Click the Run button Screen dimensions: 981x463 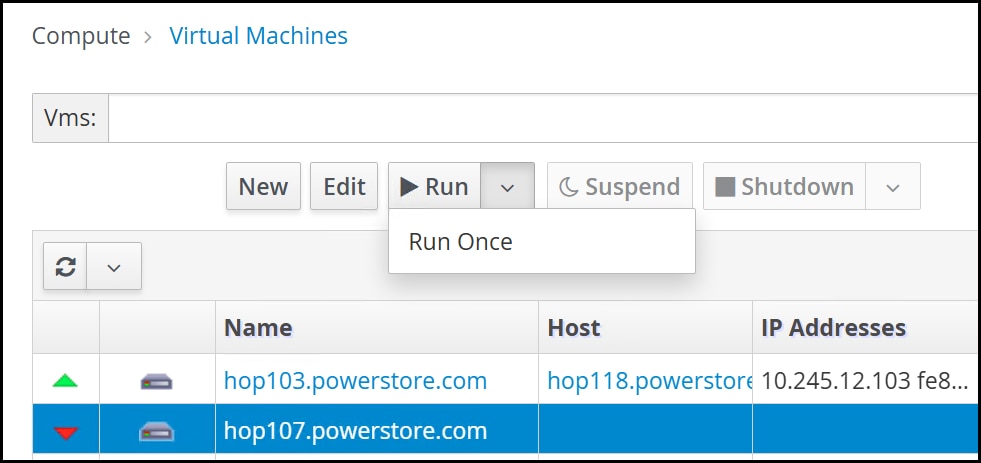tap(435, 186)
